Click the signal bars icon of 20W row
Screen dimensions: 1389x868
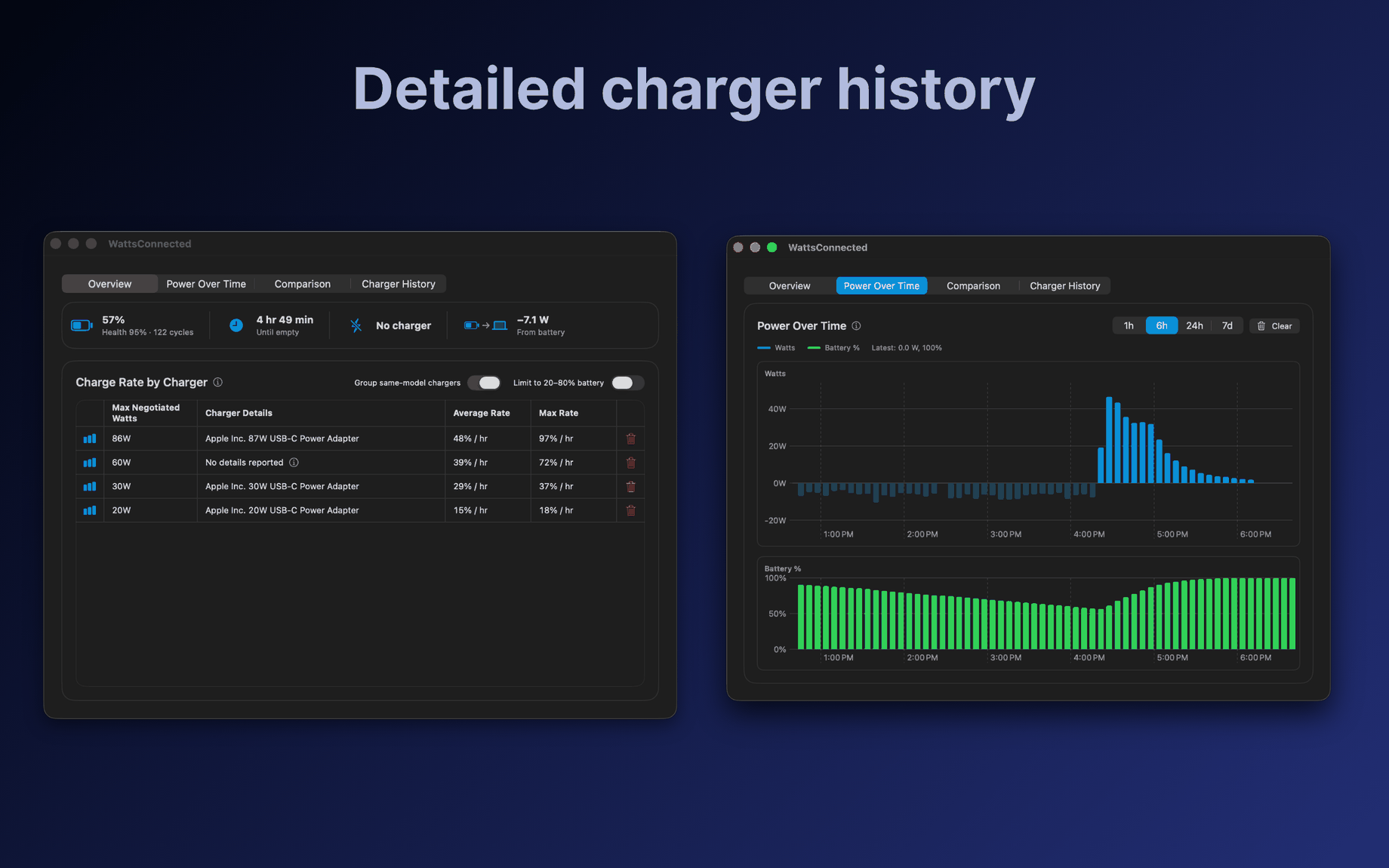pos(90,511)
